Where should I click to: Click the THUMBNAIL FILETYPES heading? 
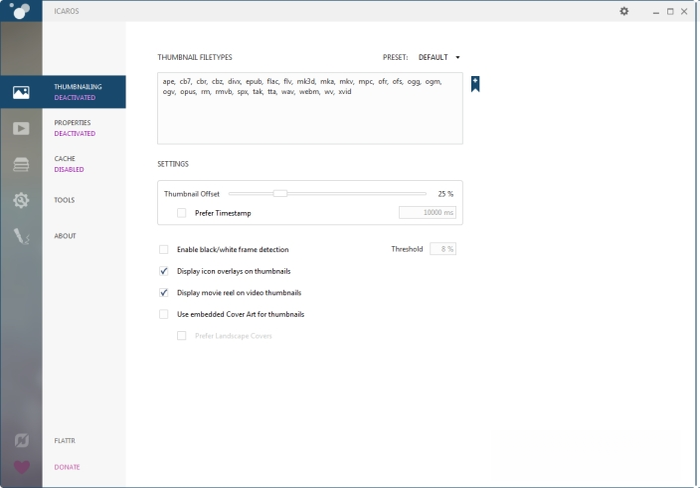195,57
